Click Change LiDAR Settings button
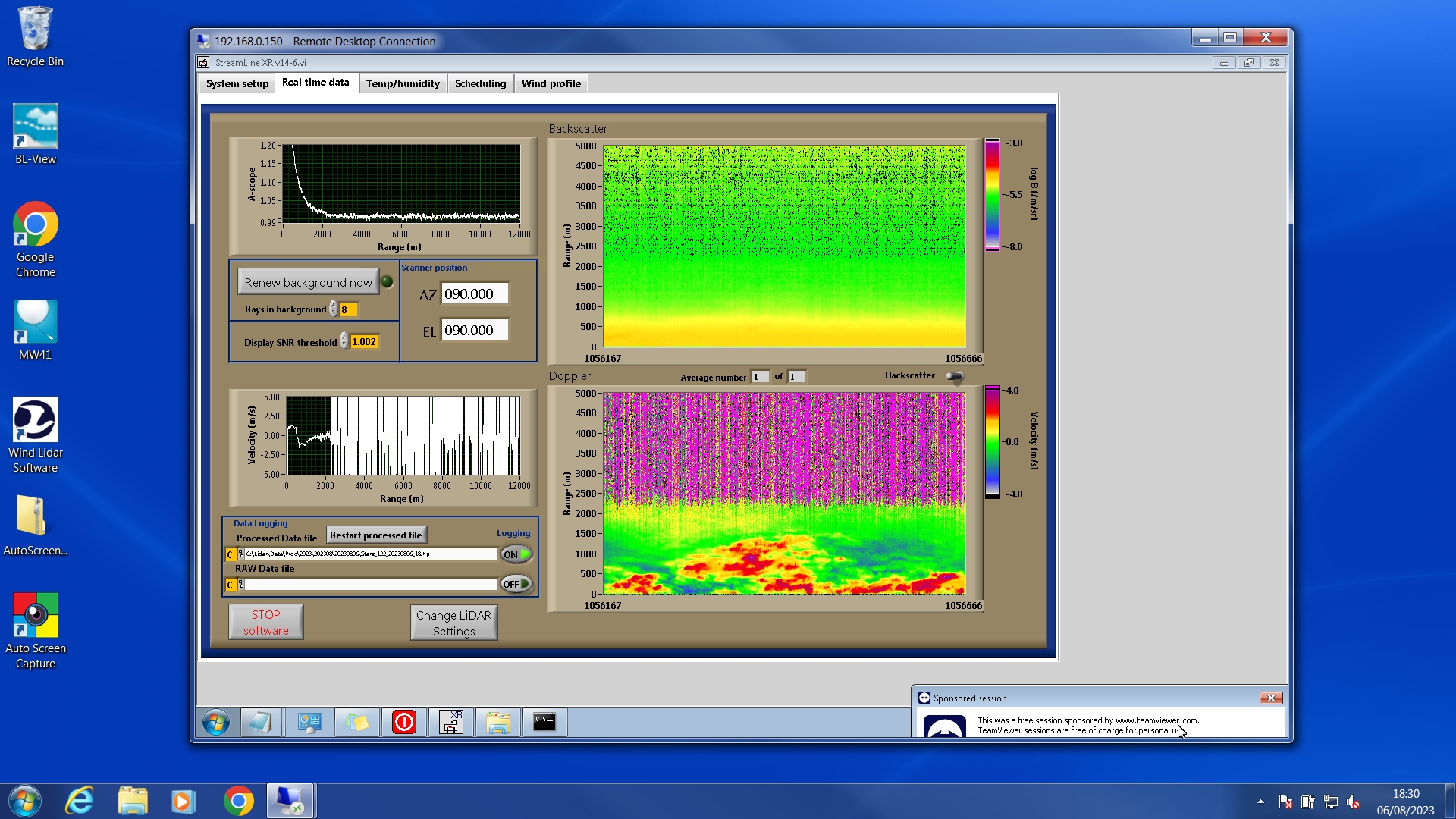The height and width of the screenshot is (819, 1456). (x=453, y=623)
